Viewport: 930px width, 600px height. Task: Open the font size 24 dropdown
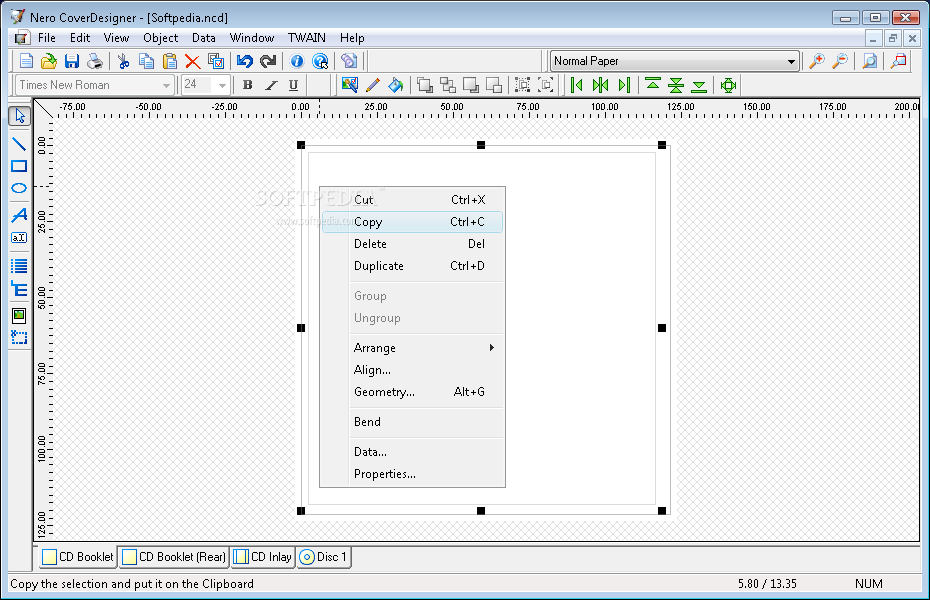click(x=222, y=85)
